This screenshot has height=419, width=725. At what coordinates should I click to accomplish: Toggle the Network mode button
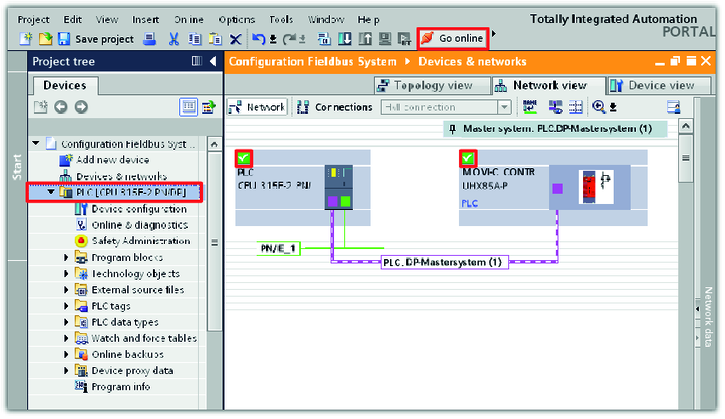tap(258, 107)
